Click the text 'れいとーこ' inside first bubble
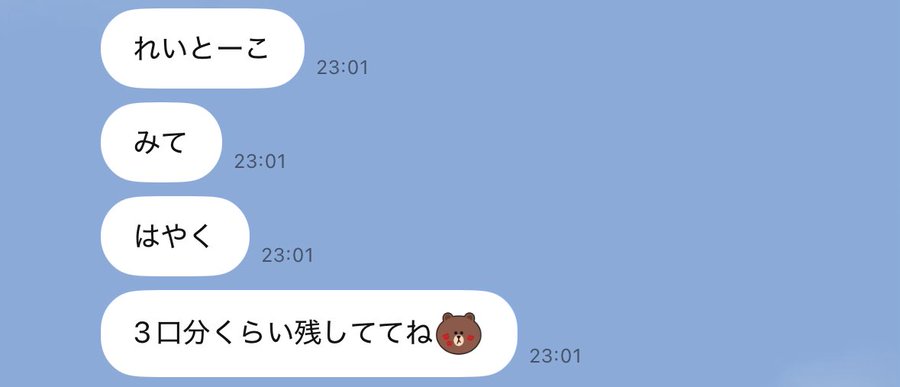 click(201, 48)
